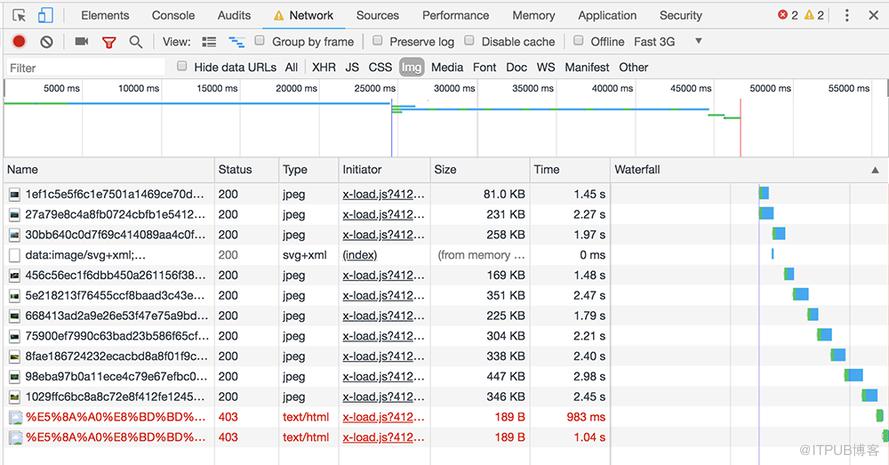The image size is (889, 465).
Task: Switch to the Memory tab
Action: (x=534, y=15)
